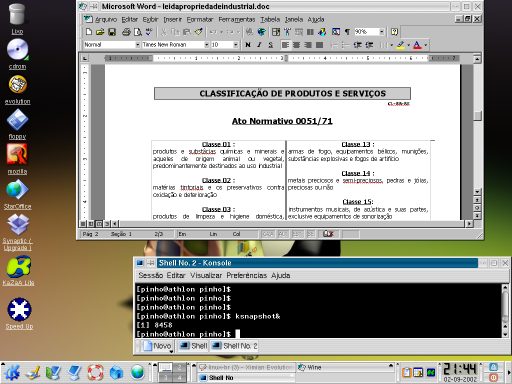Save the document with the floppy icon

112,32
